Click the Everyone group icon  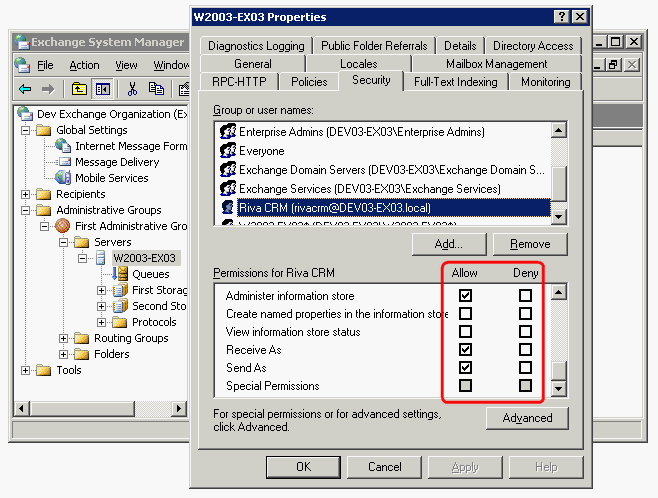[228, 151]
